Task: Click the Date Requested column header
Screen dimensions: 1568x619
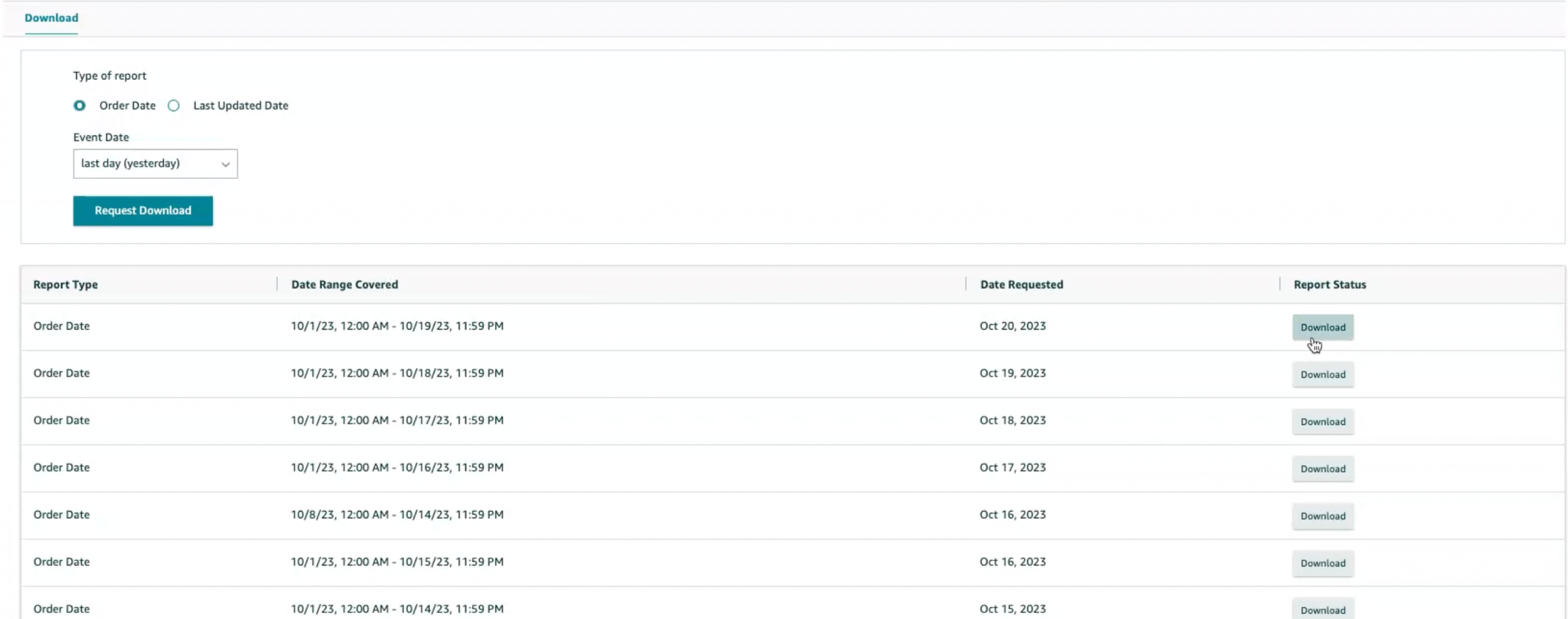Action: pos(1021,284)
